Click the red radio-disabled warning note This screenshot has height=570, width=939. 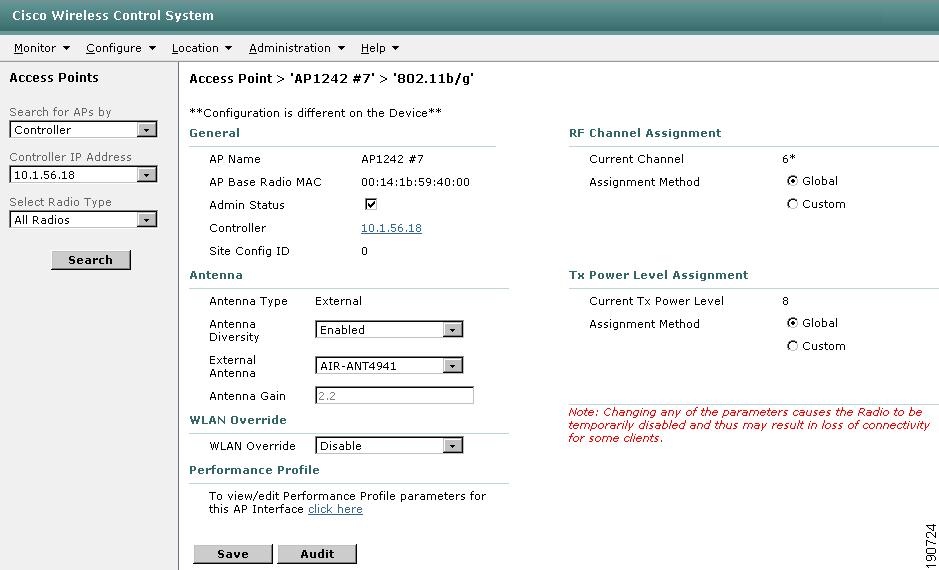click(x=749, y=425)
